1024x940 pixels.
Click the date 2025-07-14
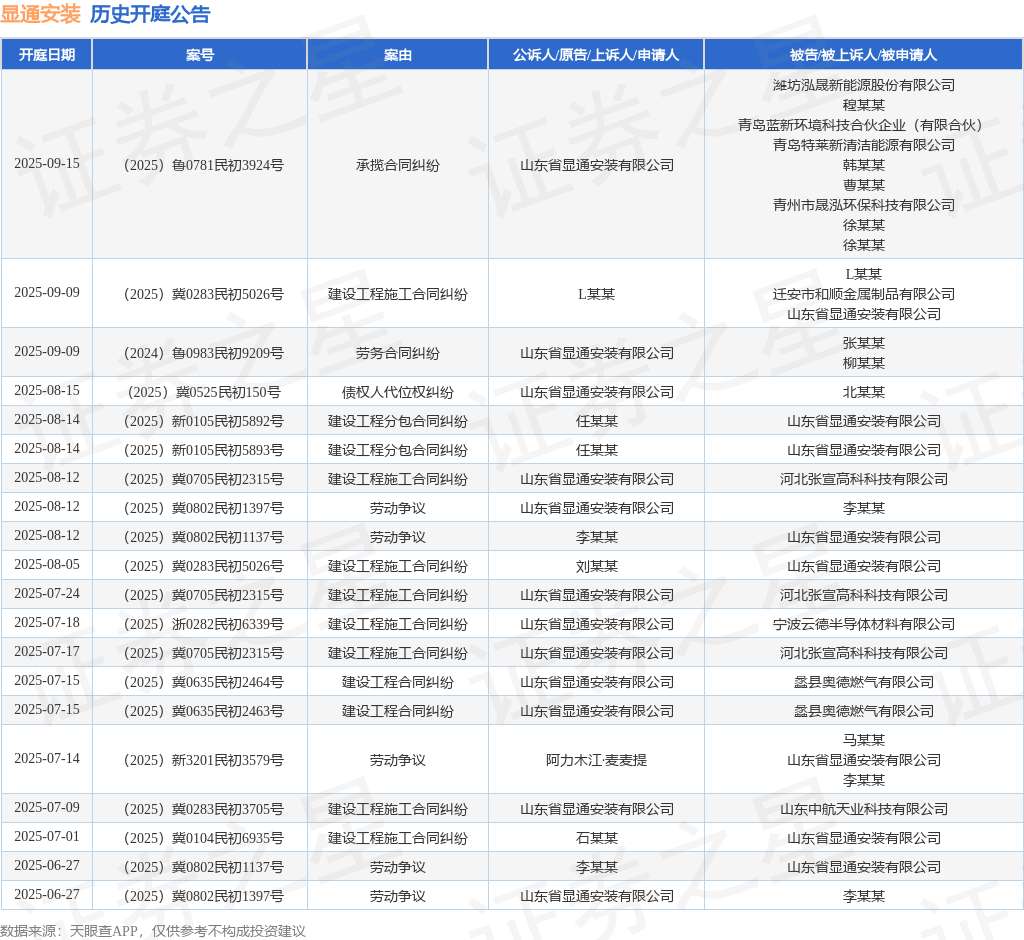coord(47,758)
